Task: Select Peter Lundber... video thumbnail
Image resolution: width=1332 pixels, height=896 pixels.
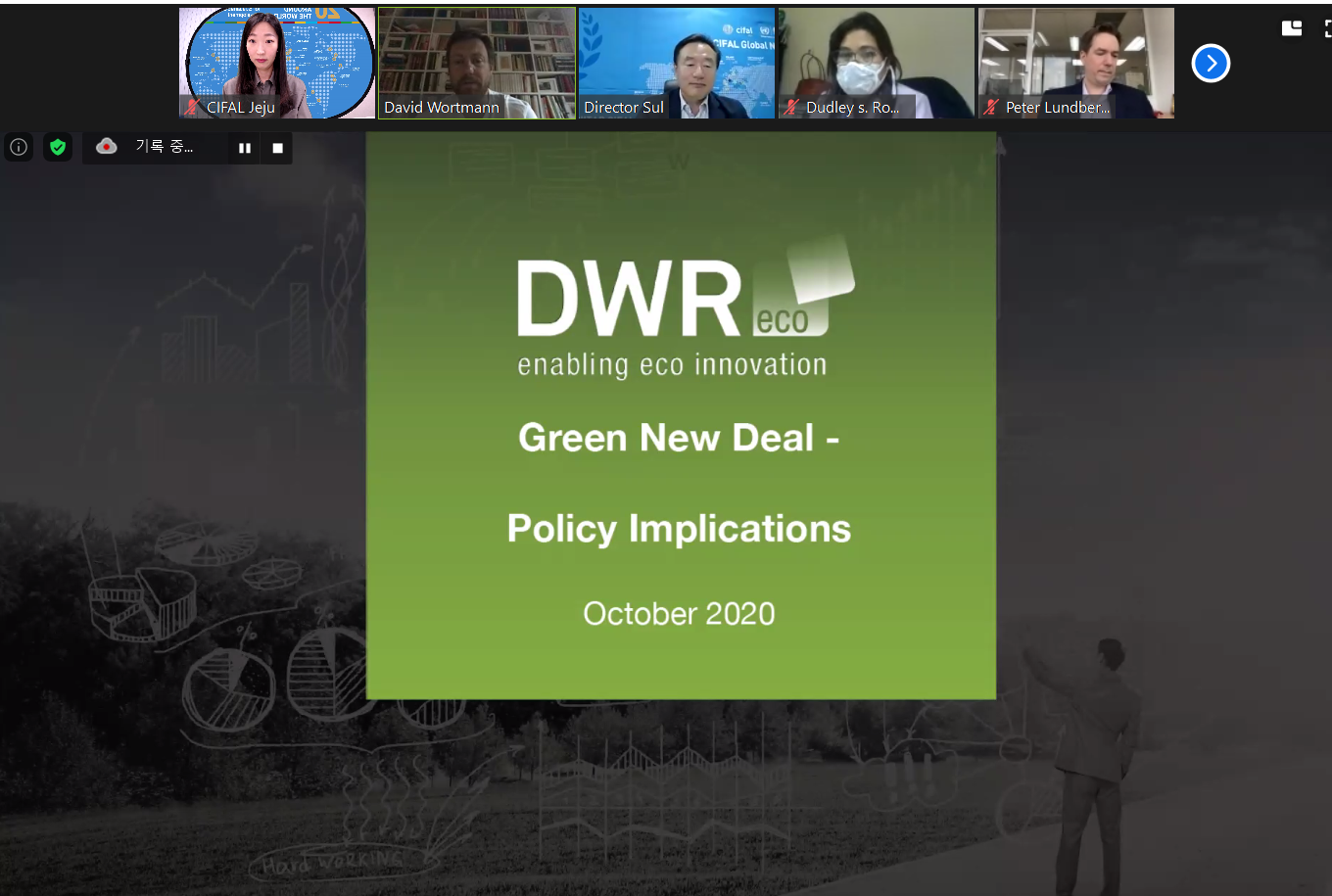Action: 1076,63
